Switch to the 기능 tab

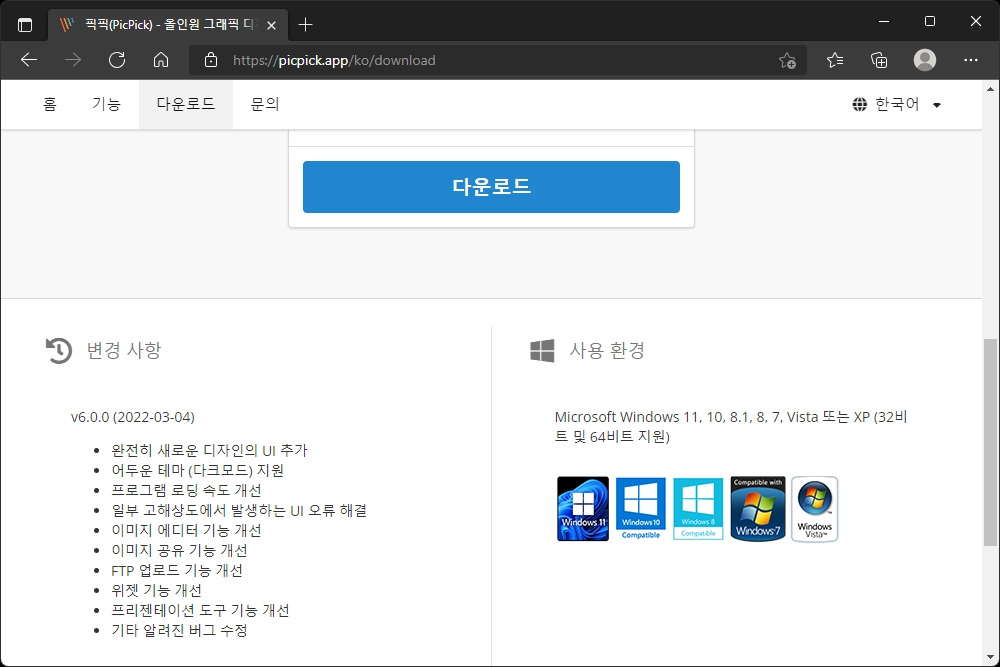[106, 103]
